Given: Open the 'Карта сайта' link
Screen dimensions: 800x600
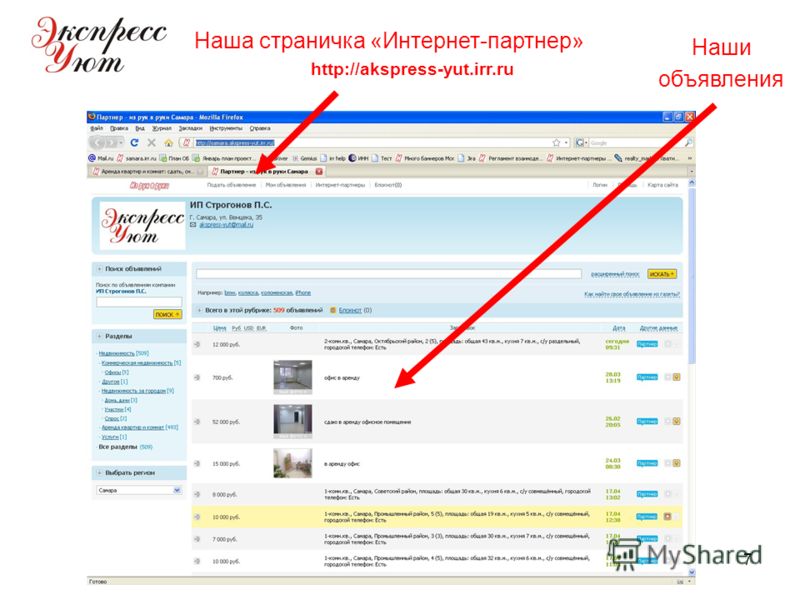Looking at the screenshot, I should (x=663, y=185).
